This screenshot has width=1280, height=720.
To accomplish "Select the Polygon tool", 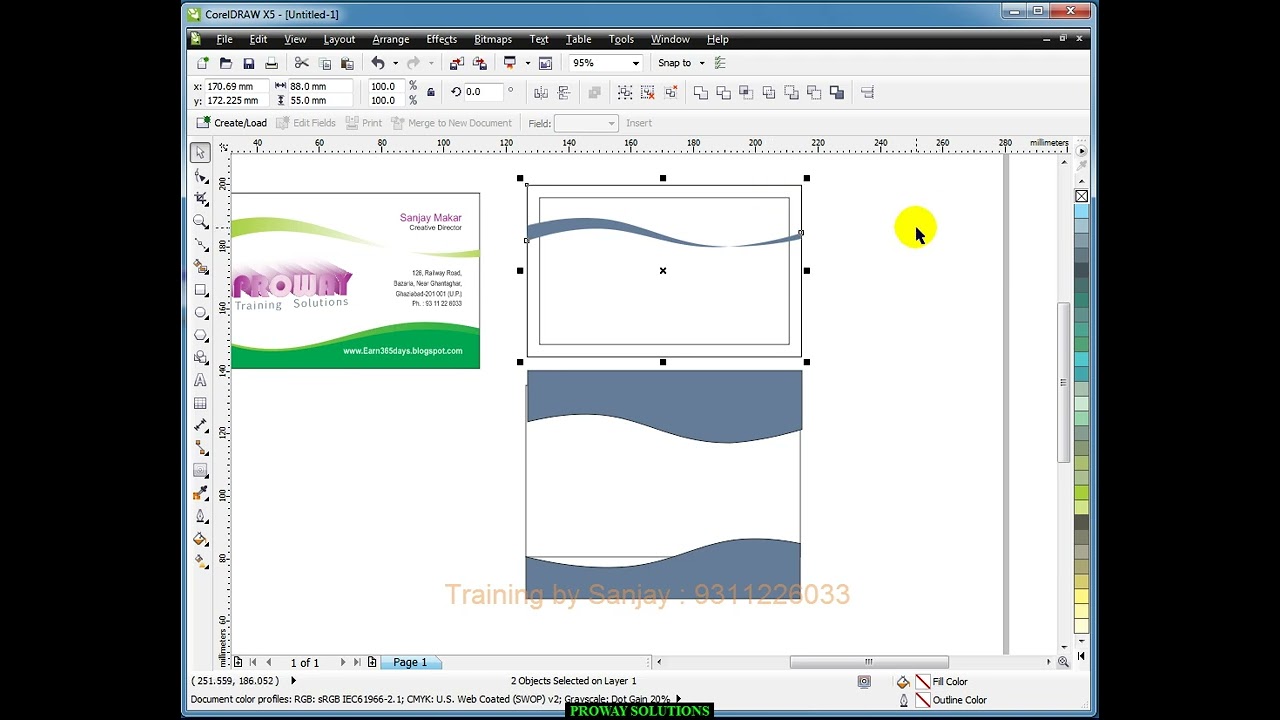I will point(200,335).
